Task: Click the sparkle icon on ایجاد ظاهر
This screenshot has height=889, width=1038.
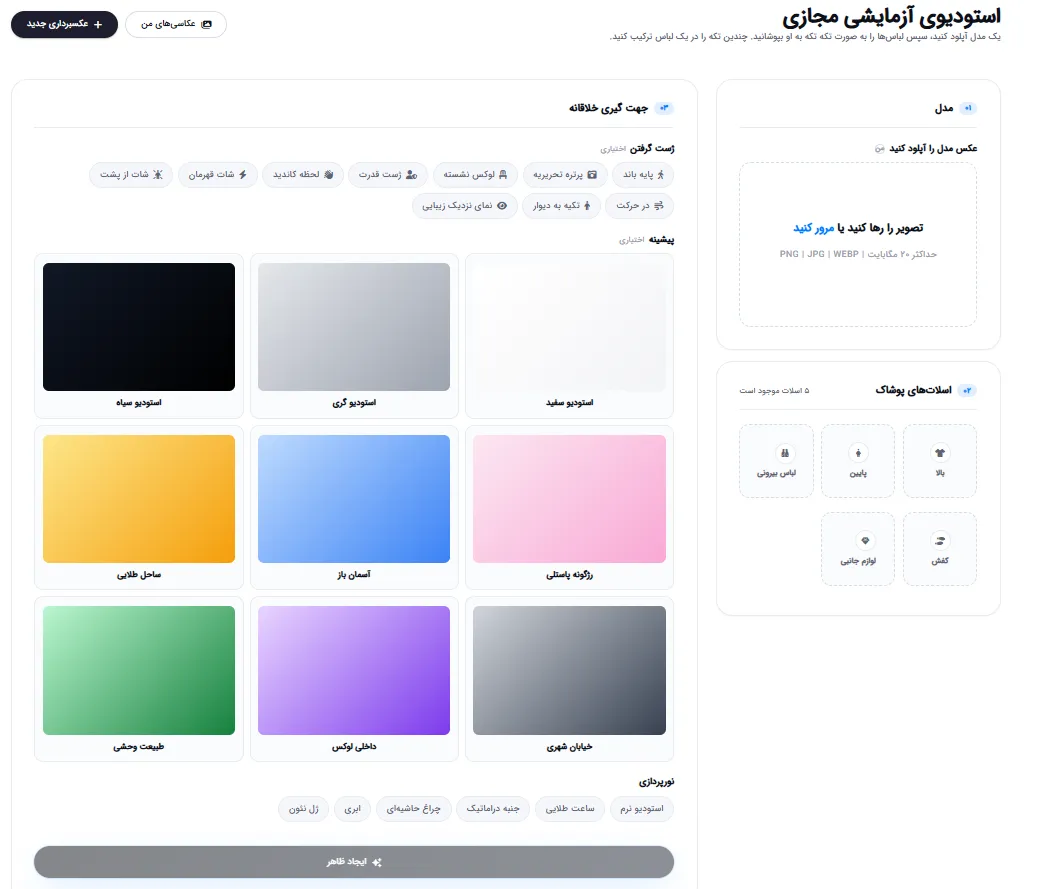Action: tap(377, 862)
